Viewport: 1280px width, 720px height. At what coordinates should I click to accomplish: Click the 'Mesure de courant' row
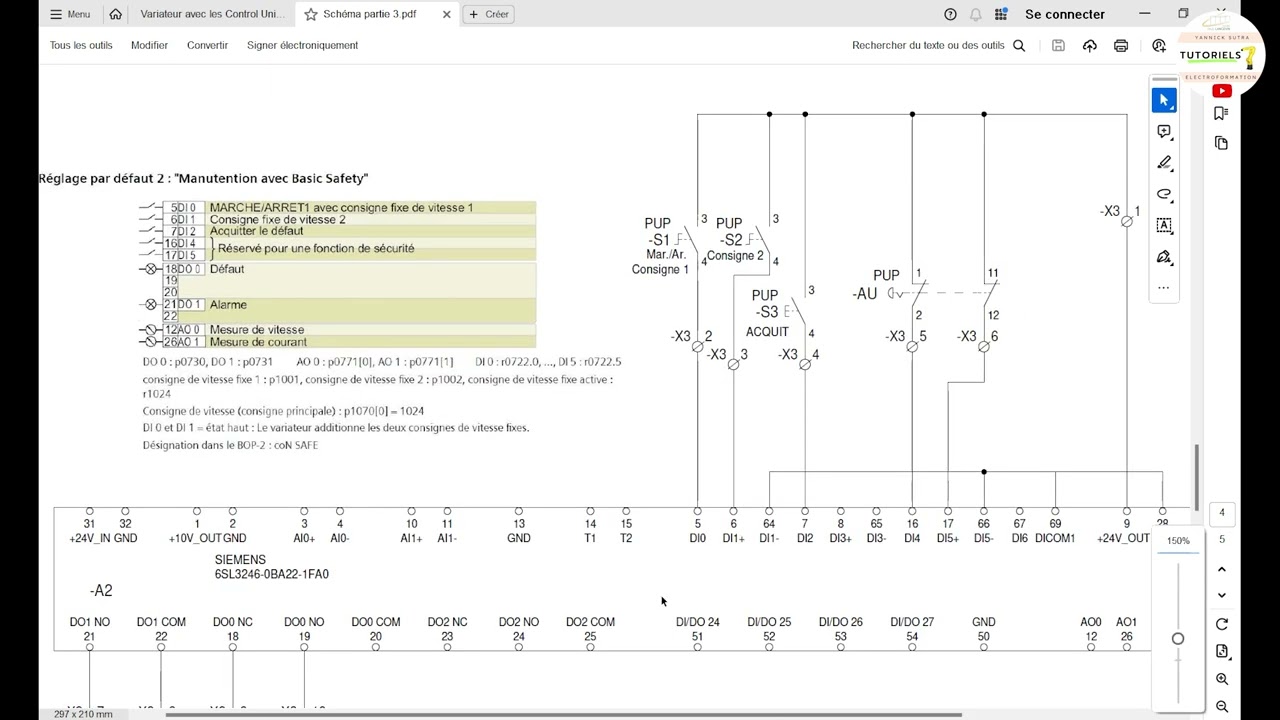tap(350, 342)
